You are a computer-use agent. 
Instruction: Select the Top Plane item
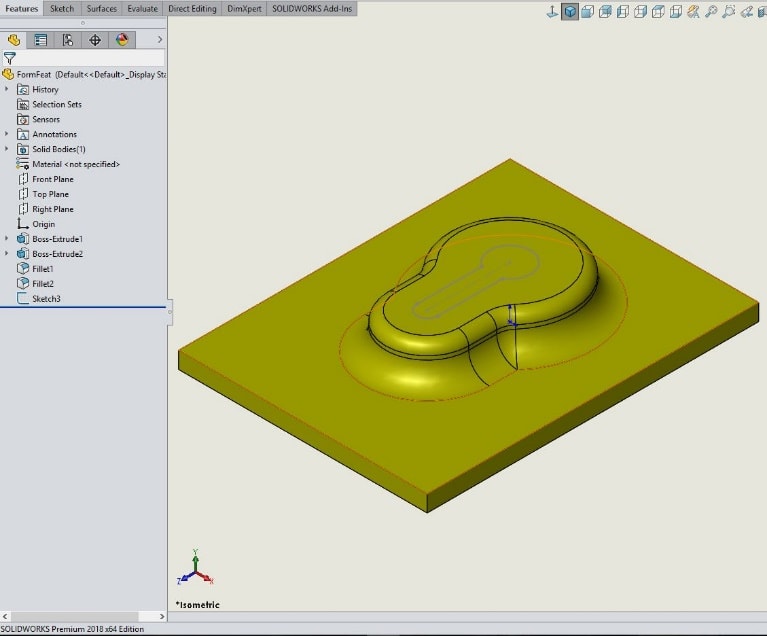(50, 194)
